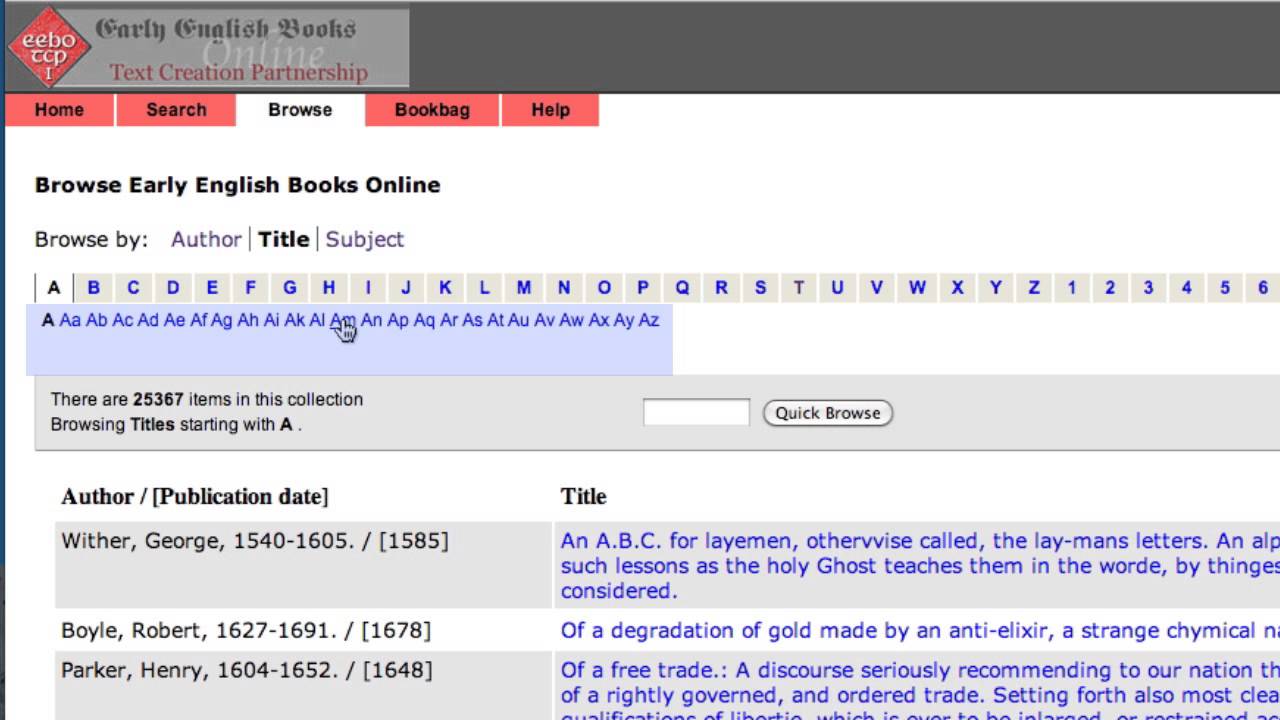The width and height of the screenshot is (1280, 720).
Task: Select letter W in the alphabet bar
Action: pyautogui.click(x=917, y=288)
